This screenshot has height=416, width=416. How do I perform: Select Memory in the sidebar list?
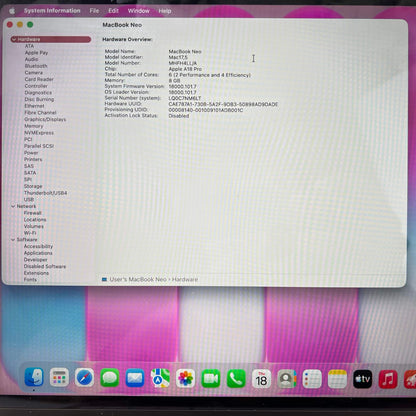[x=34, y=126]
